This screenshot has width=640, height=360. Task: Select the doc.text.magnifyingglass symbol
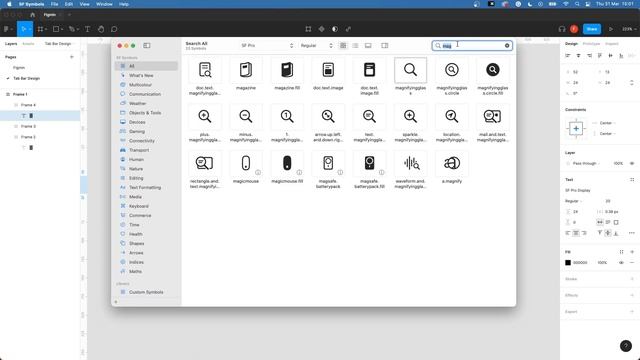point(204,70)
